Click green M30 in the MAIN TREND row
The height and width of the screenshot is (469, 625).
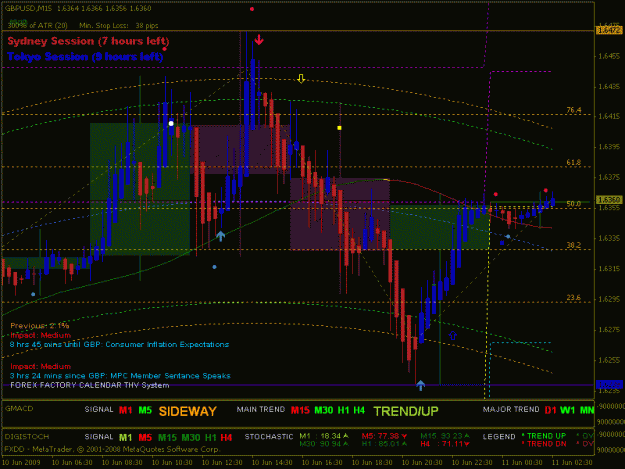click(x=324, y=410)
